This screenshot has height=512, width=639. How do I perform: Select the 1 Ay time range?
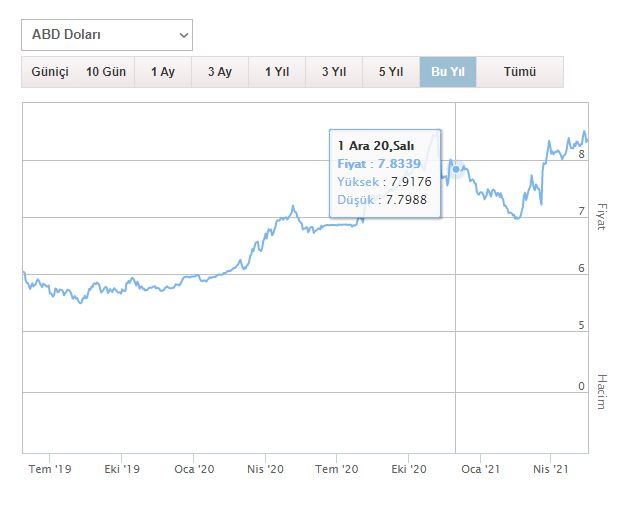162,72
